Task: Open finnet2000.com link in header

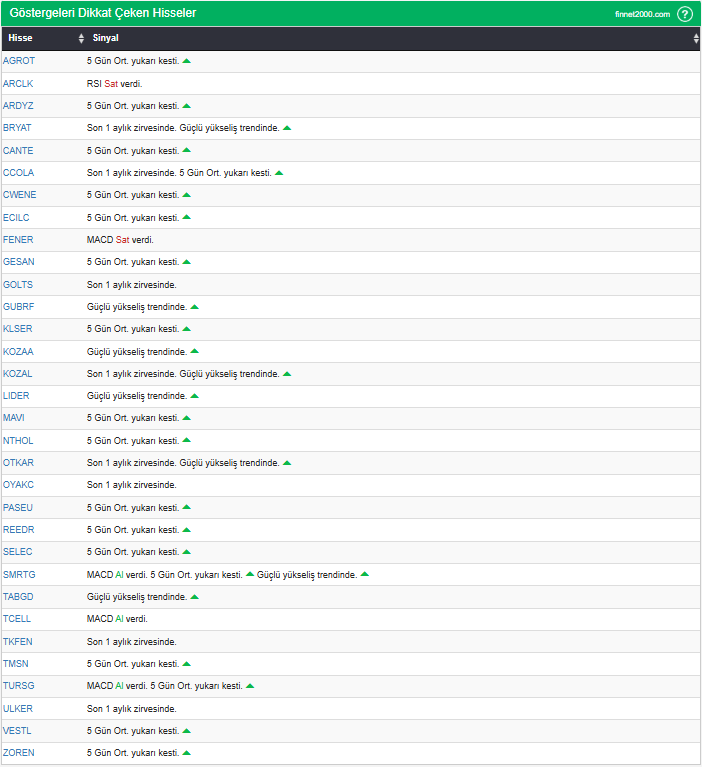Action: click(642, 14)
